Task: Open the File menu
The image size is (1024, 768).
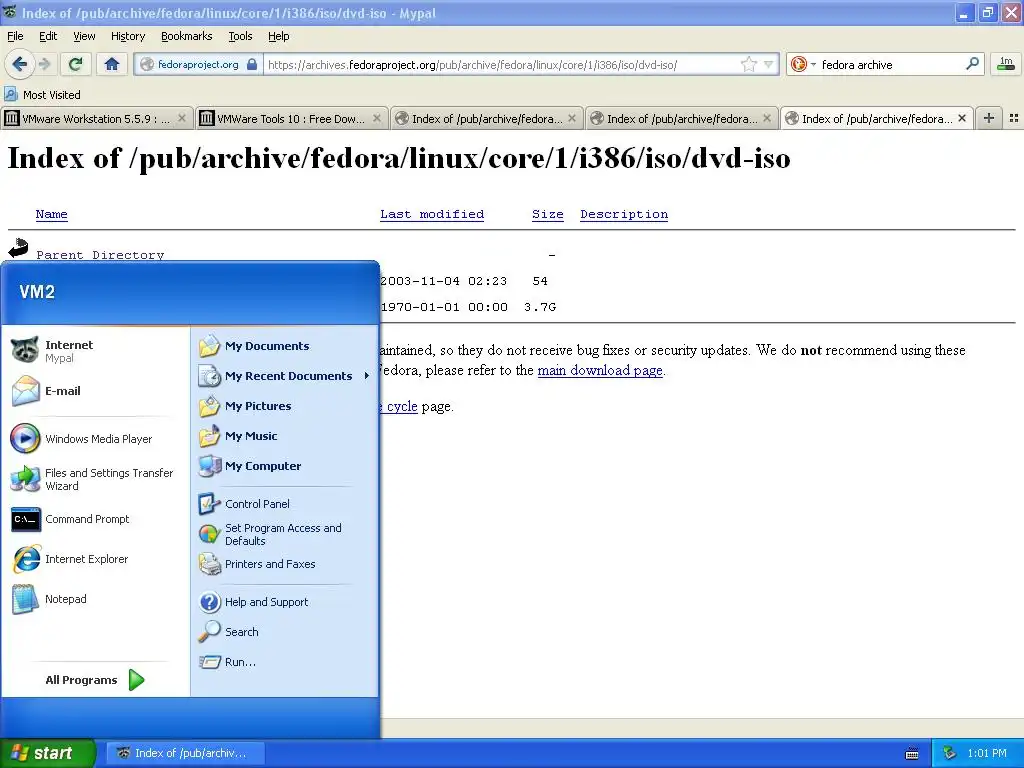Action: pyautogui.click(x=15, y=36)
